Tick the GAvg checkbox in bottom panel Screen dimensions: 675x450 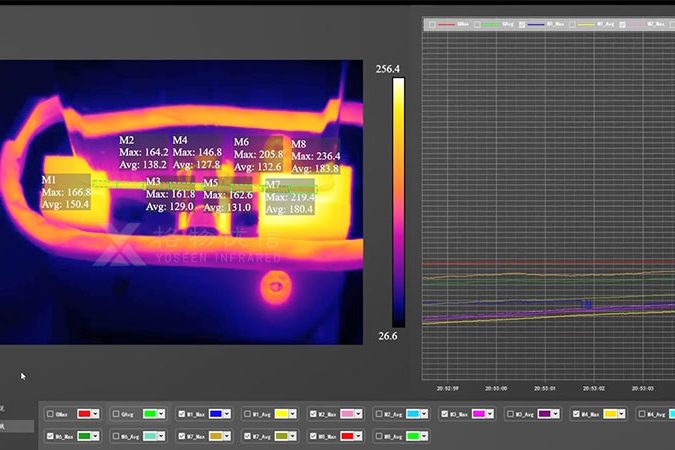(117, 414)
